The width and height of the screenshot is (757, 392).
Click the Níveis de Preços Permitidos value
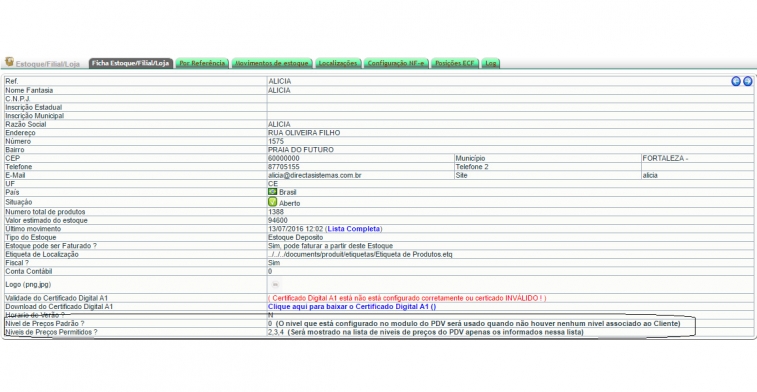pyautogui.click(x=426, y=332)
